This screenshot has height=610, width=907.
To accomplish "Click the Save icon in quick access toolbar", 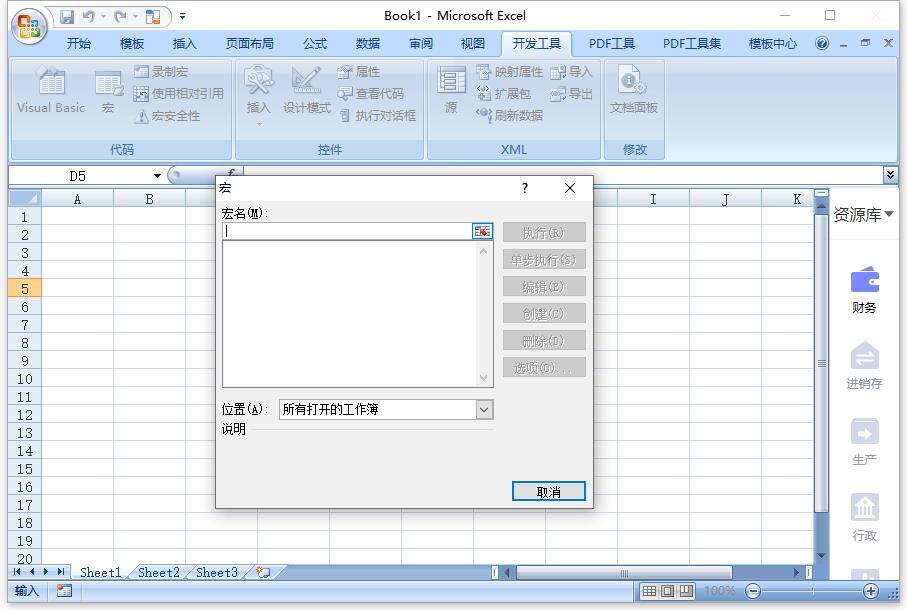I will tap(67, 17).
